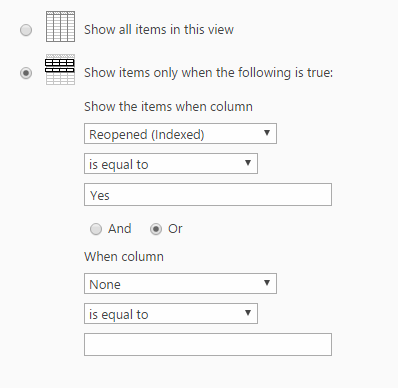Click the 'Show the items when column' heading

[x=168, y=107]
